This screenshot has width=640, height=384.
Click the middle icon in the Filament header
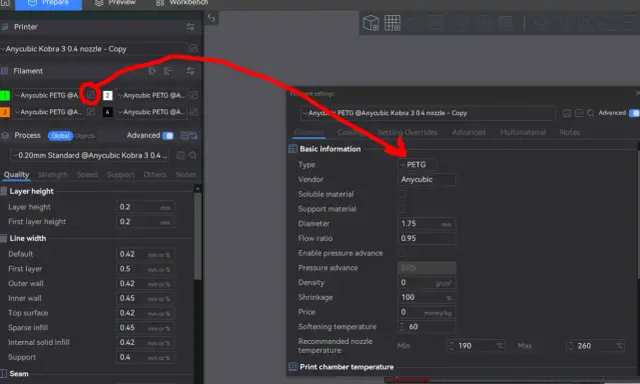click(168, 71)
